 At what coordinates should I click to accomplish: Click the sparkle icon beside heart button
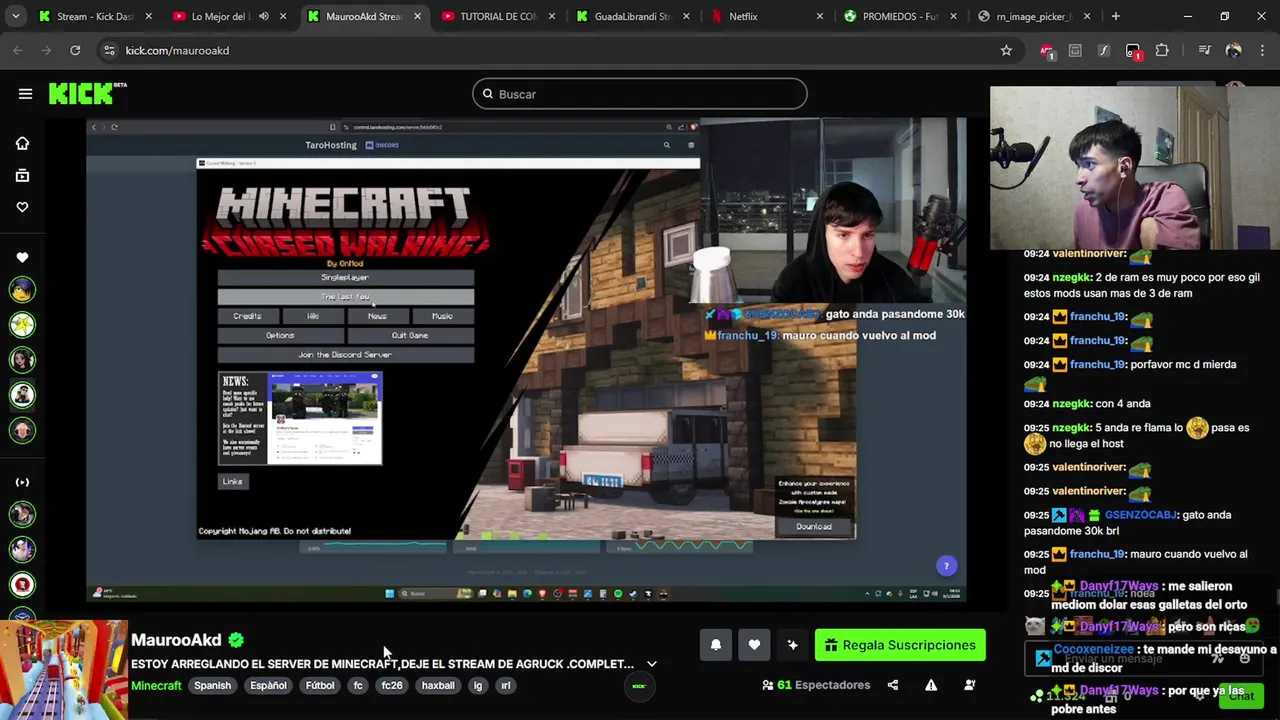(792, 645)
